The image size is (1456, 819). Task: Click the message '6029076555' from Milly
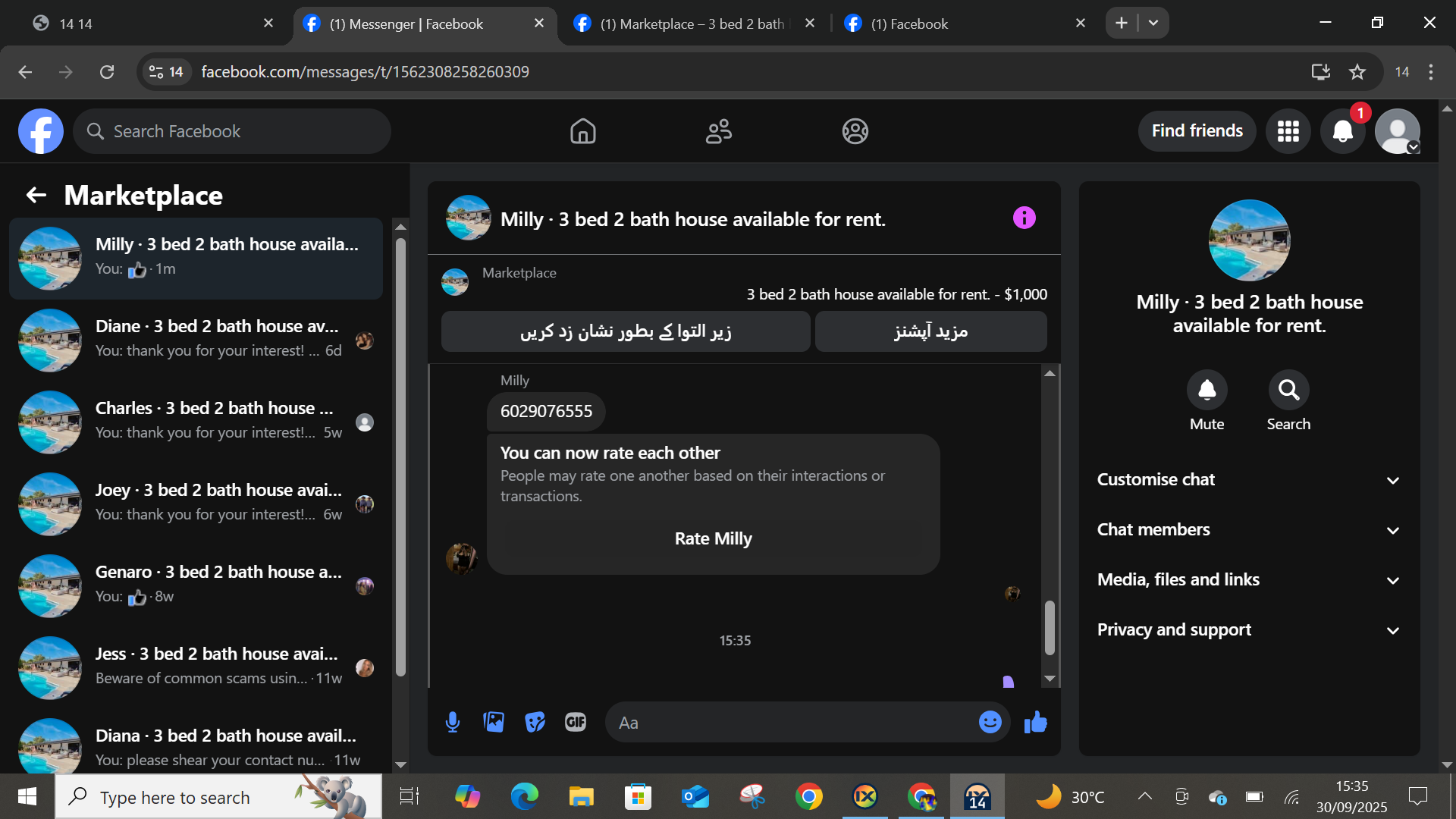click(546, 411)
